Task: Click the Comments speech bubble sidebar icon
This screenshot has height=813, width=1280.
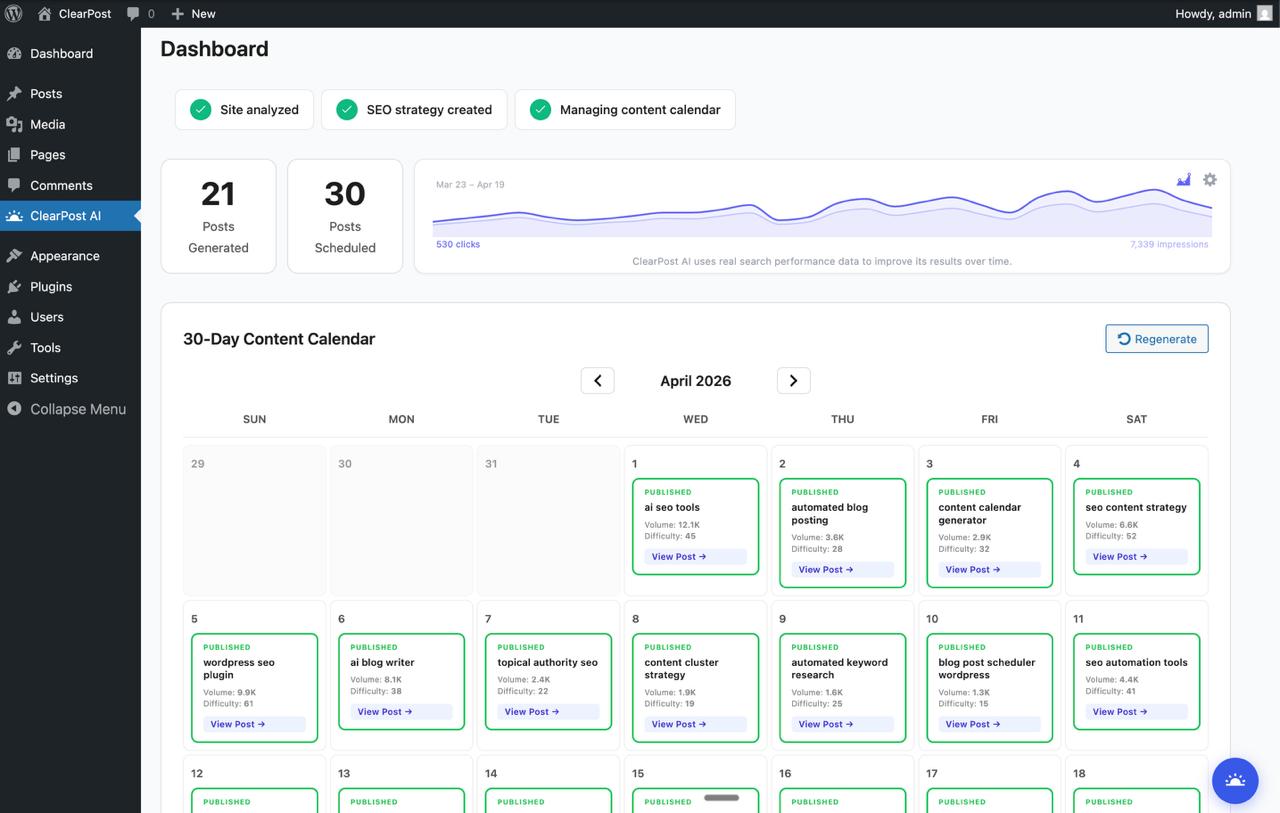Action: click(x=14, y=185)
